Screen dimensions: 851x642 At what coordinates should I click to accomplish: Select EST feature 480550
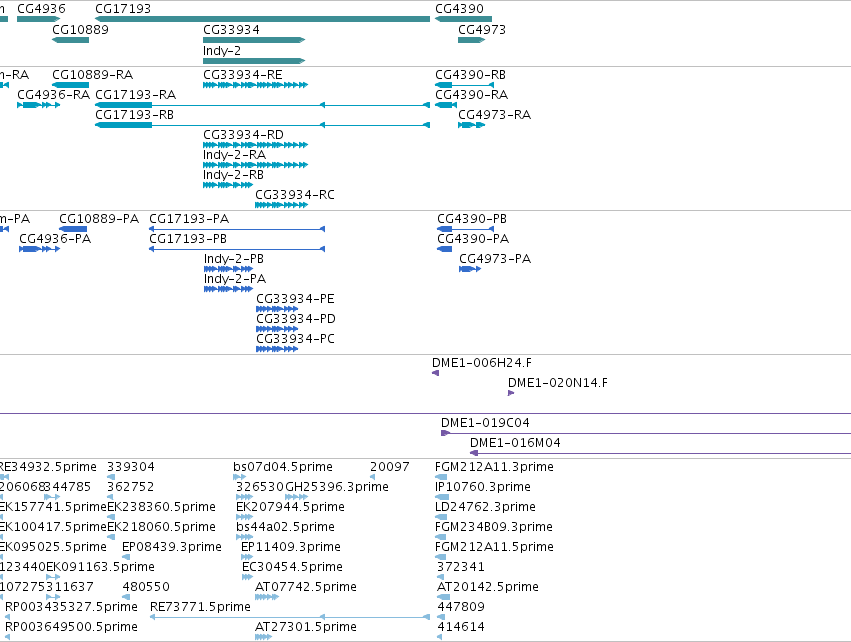[146, 588]
